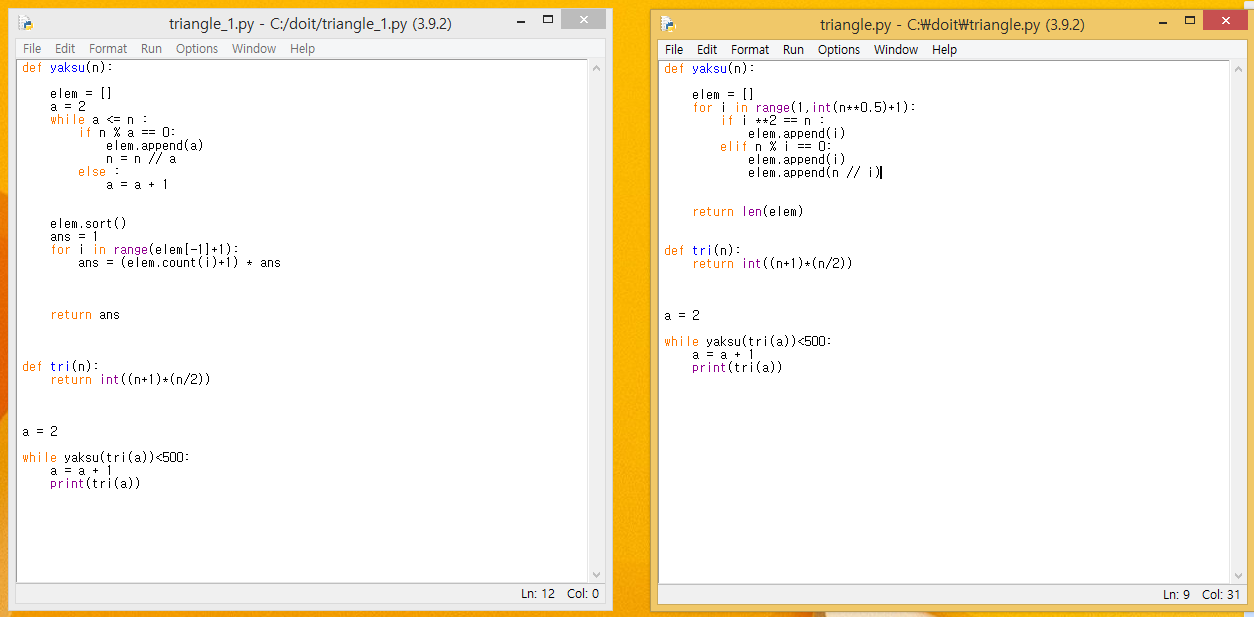Maximize the triangle_1.py window
1254x617 pixels.
548,21
